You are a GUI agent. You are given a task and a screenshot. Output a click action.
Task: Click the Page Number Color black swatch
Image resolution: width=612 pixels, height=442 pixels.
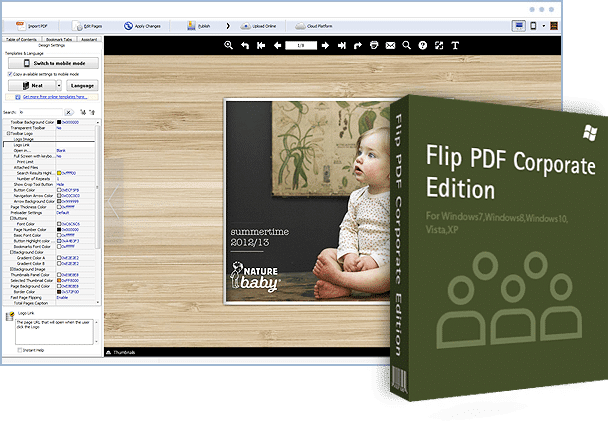[x=59, y=230]
